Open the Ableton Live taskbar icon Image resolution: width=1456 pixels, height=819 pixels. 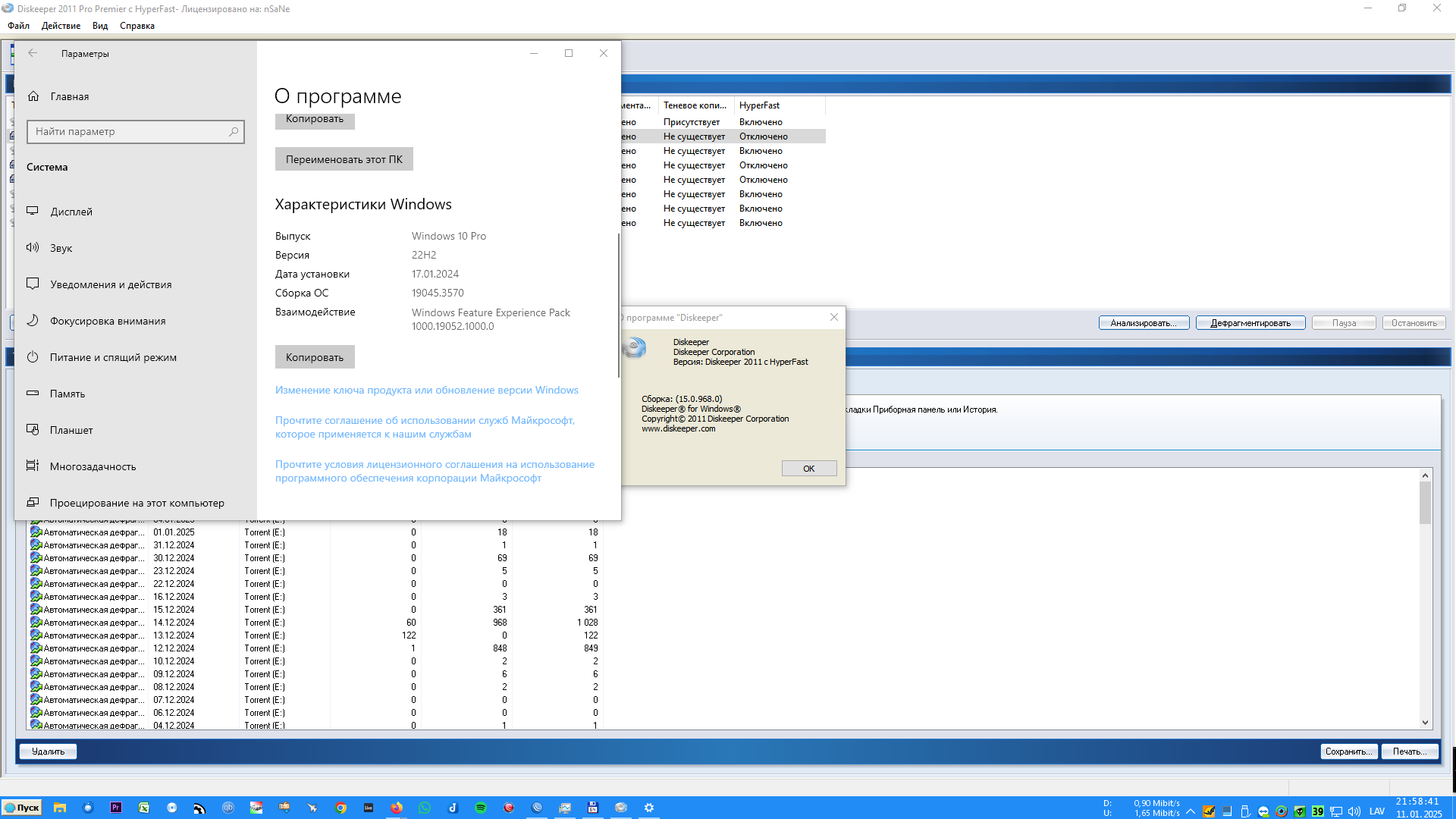[x=369, y=808]
